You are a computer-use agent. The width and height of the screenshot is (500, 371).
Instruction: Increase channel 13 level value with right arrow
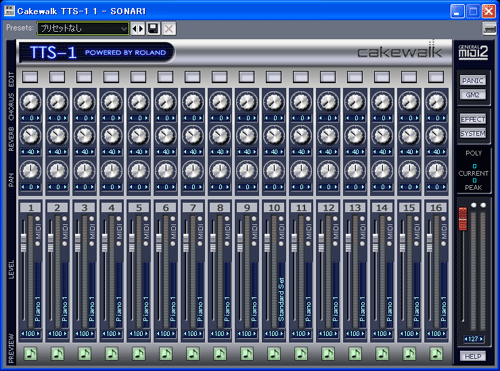pos(363,334)
